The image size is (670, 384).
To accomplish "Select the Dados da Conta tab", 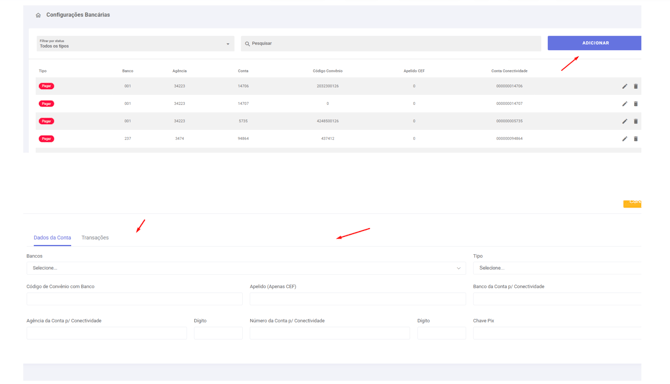I will [x=52, y=237].
